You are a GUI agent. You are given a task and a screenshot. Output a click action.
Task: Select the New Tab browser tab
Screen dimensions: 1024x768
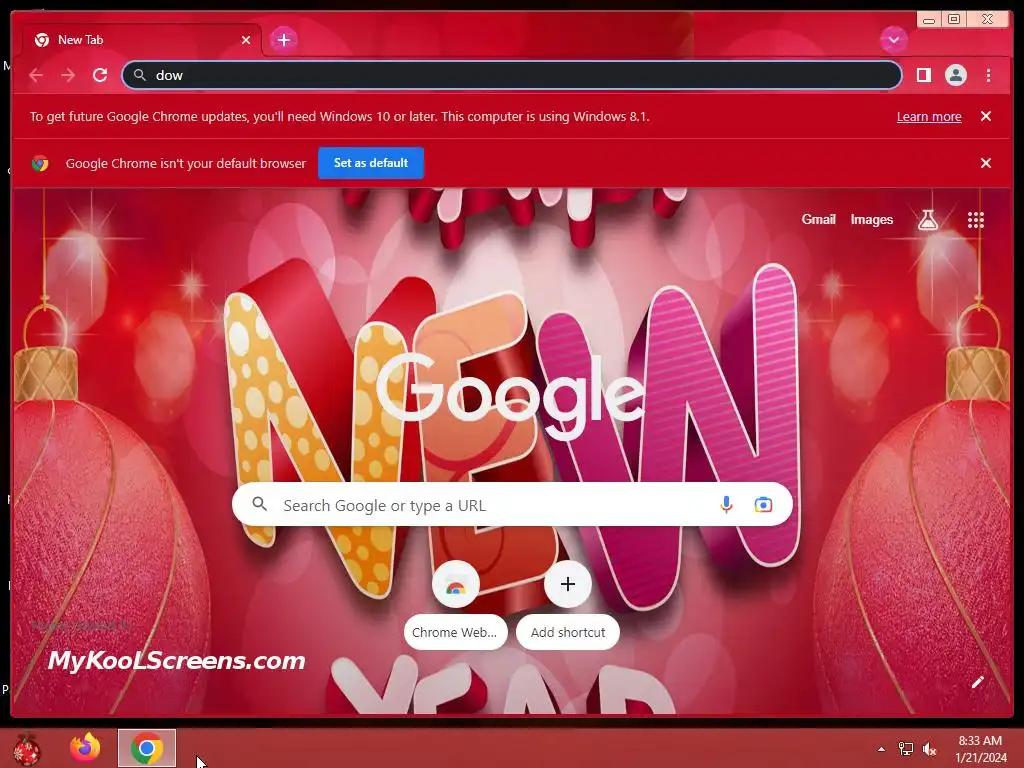[x=142, y=40]
